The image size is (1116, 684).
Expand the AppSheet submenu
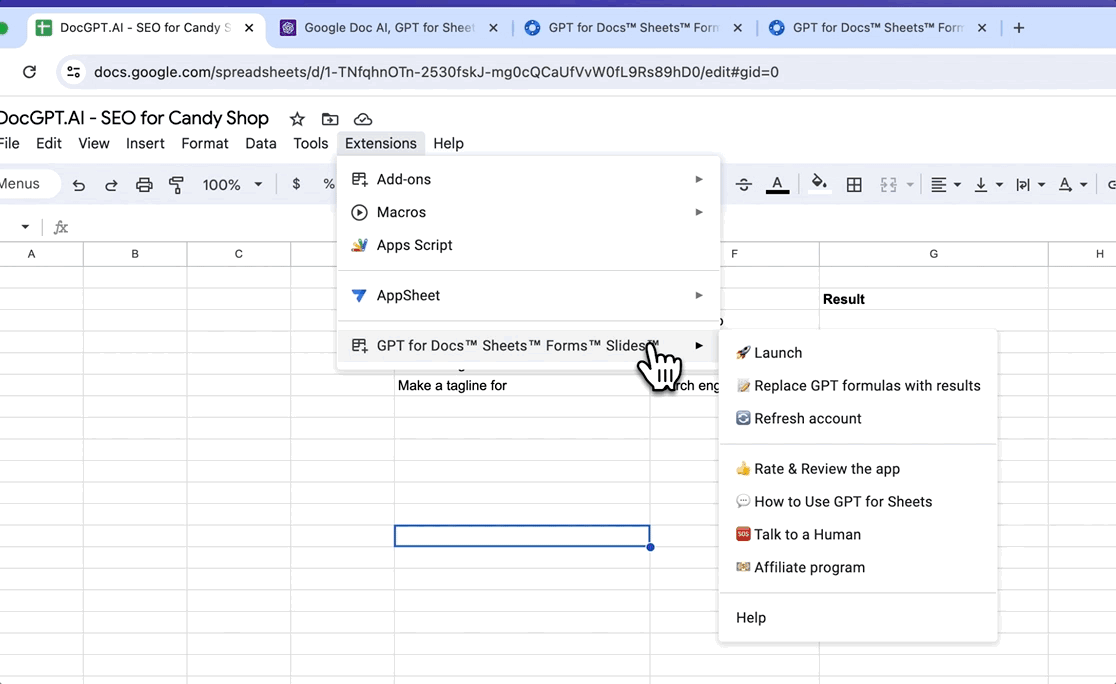coord(528,295)
